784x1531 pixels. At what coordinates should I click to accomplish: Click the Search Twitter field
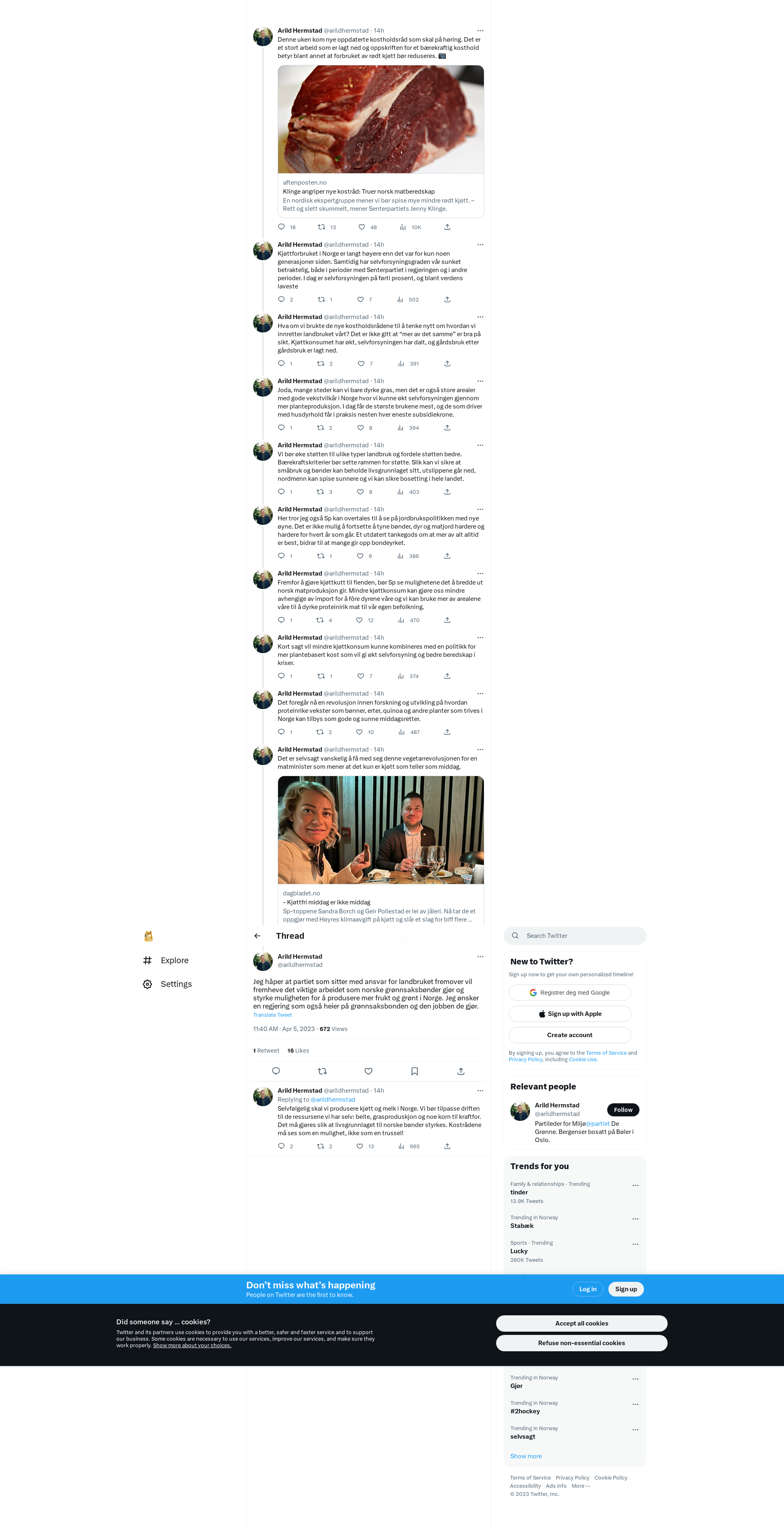pos(575,935)
